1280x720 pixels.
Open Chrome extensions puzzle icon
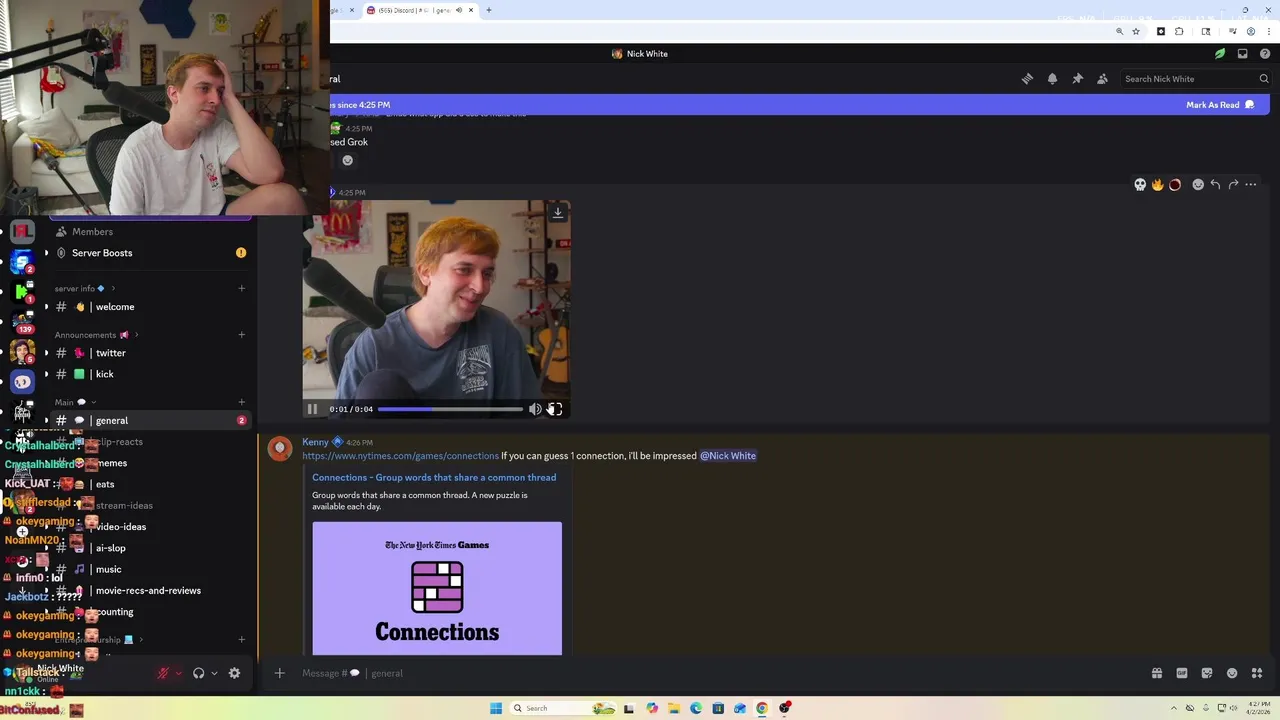1179,31
